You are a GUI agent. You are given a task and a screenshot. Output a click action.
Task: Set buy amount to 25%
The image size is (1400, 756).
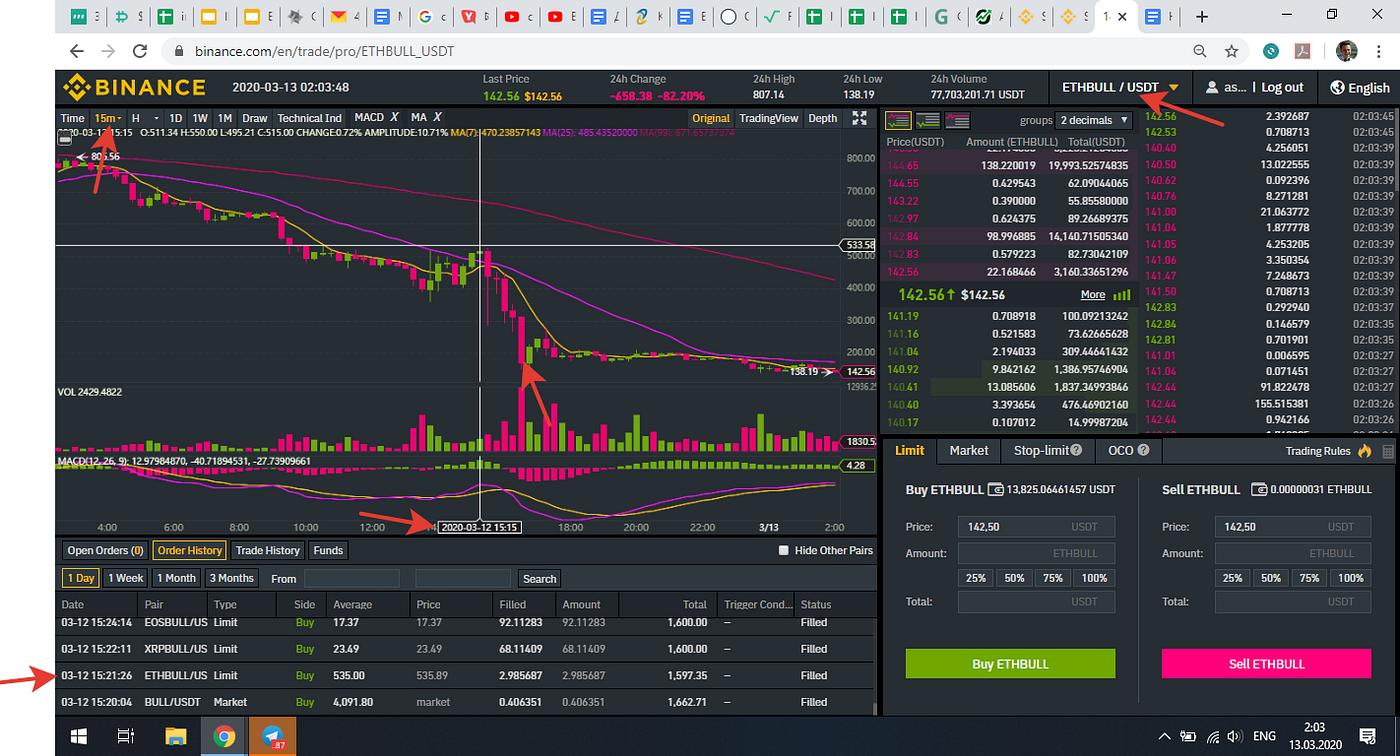pyautogui.click(x=976, y=578)
